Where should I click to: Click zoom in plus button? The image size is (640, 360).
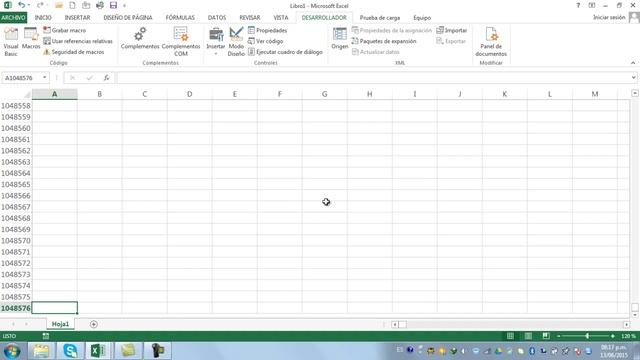pos(613,336)
